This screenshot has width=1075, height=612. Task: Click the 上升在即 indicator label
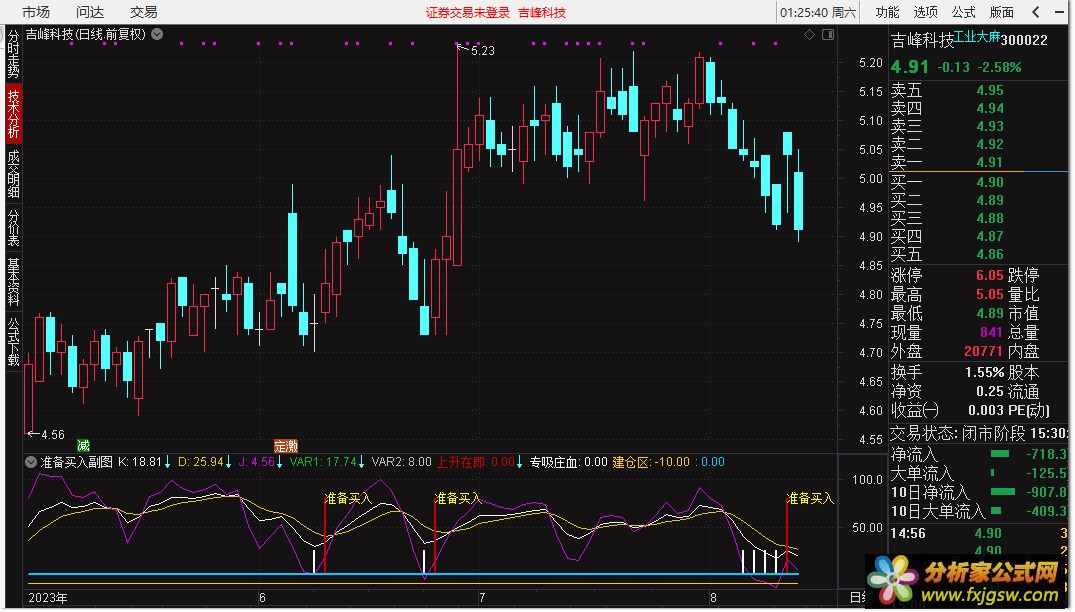point(461,463)
